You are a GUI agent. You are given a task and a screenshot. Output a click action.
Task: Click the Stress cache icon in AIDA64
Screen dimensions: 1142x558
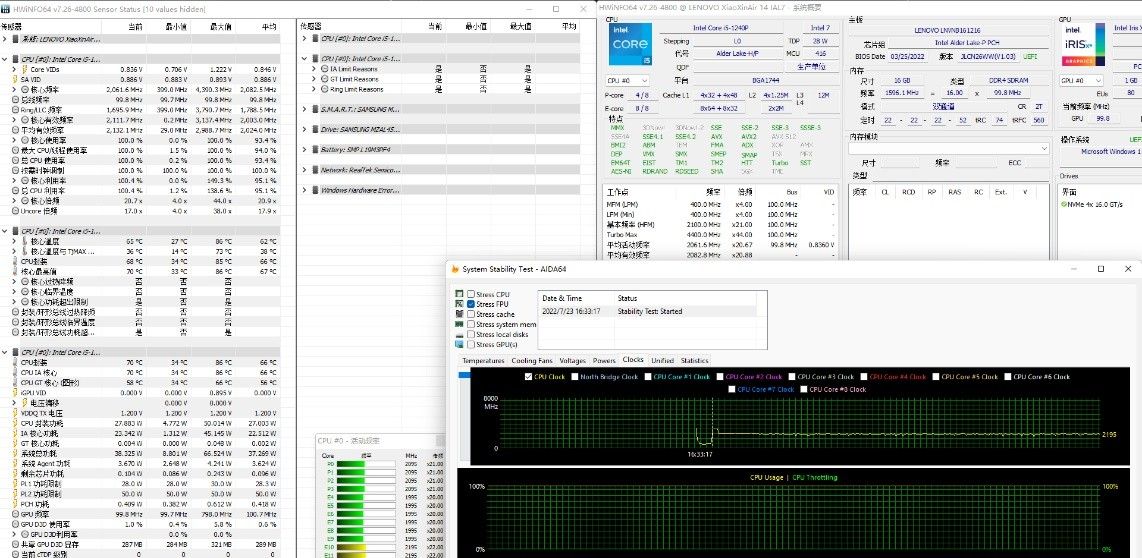(x=459, y=314)
